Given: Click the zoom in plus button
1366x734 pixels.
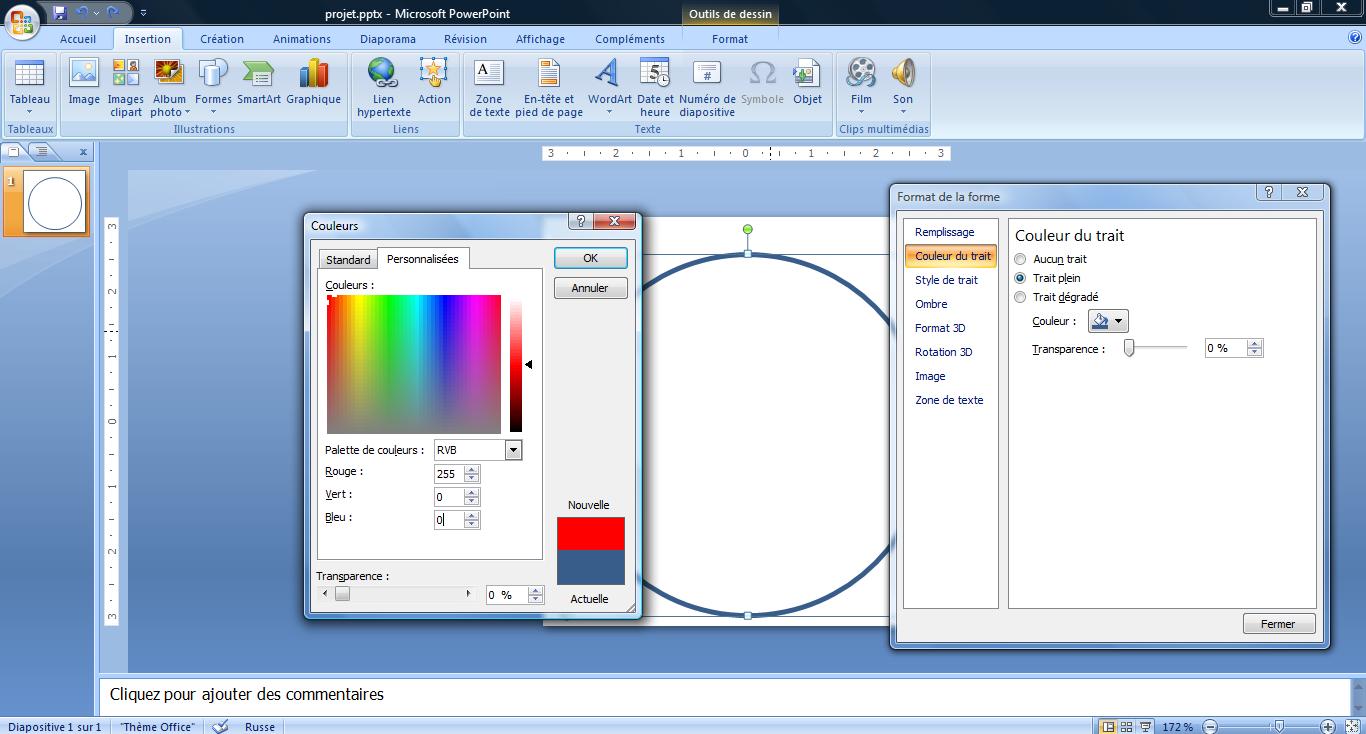Looking at the screenshot, I should point(1328,727).
